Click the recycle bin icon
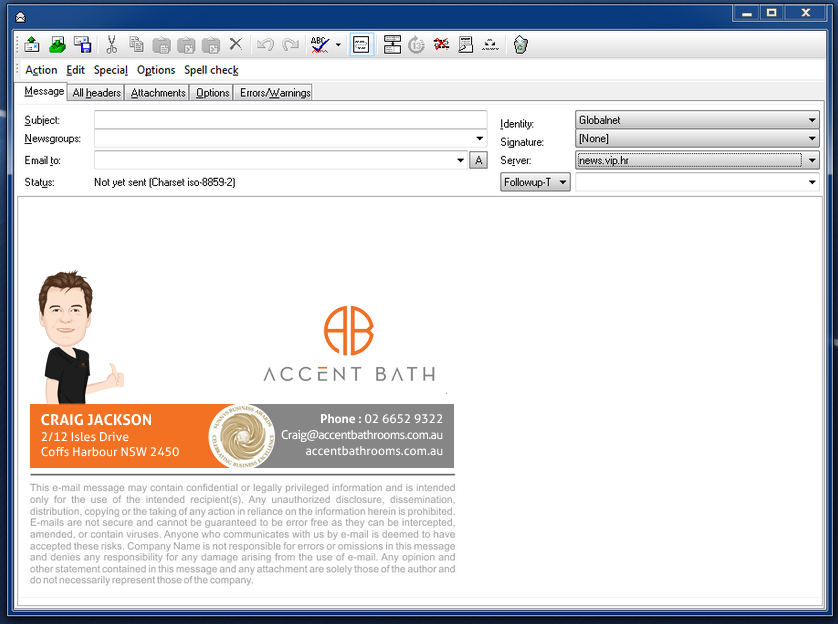This screenshot has width=838, height=624. [x=520, y=45]
